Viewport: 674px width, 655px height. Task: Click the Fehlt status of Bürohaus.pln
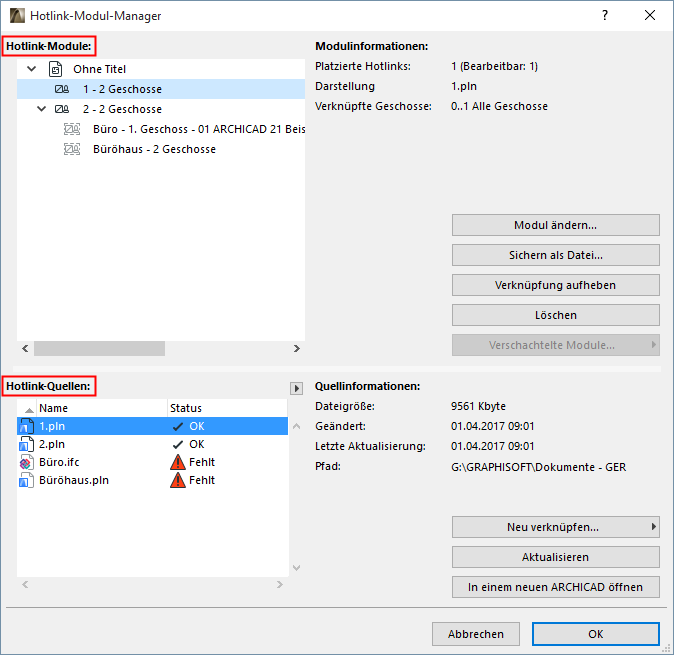[202, 480]
